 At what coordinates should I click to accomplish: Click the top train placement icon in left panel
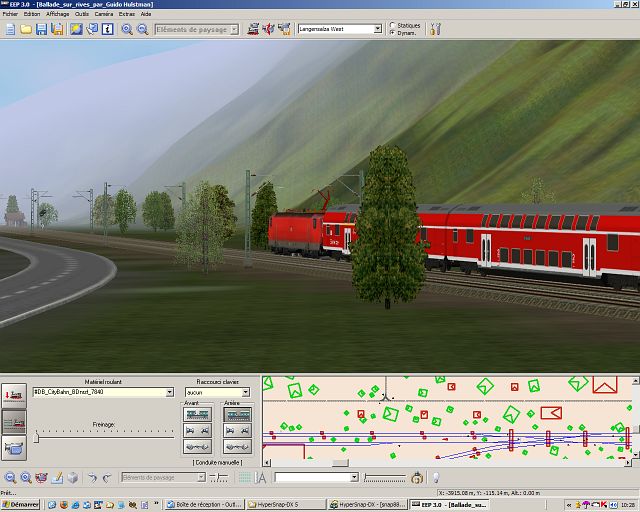14,396
